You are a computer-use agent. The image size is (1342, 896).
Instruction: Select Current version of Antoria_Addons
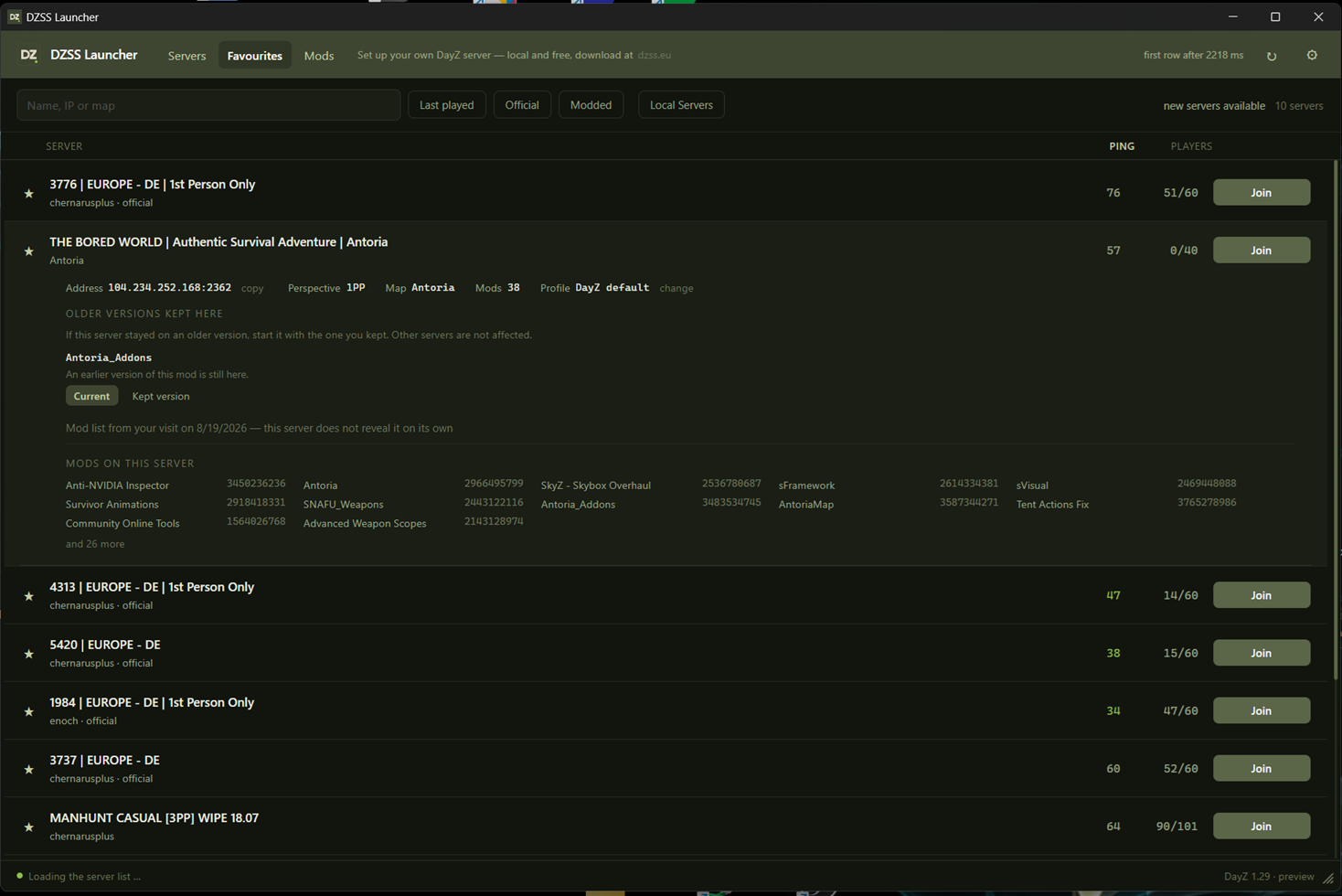pyautogui.click(x=91, y=396)
